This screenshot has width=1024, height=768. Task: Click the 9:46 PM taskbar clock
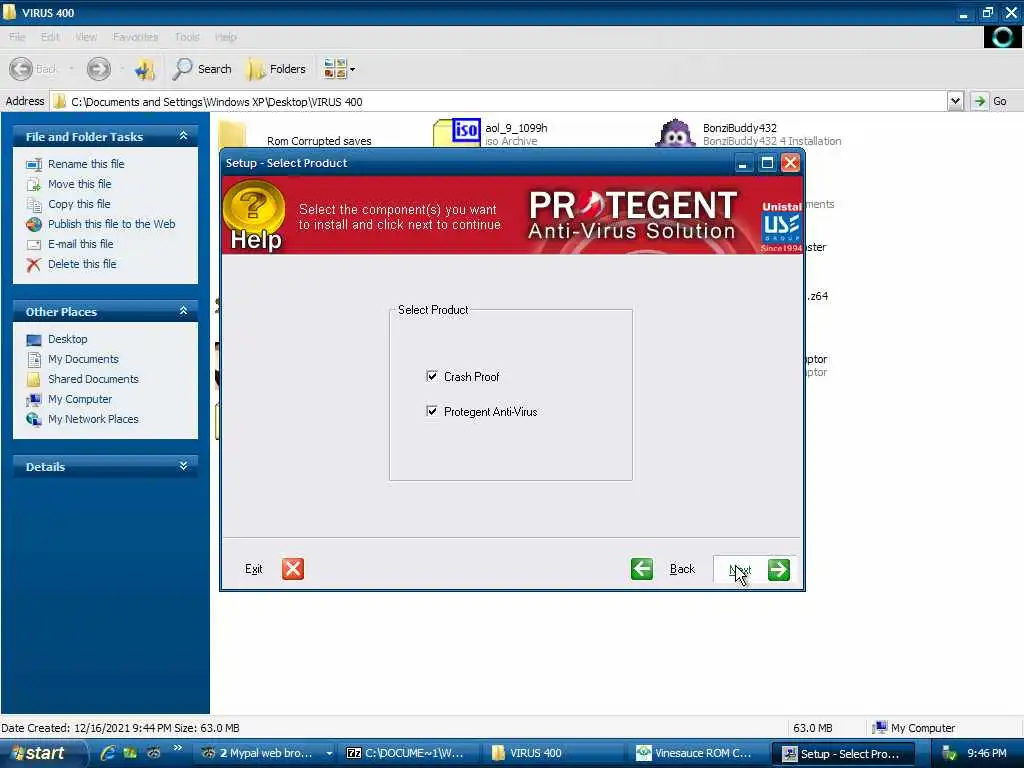click(x=987, y=753)
